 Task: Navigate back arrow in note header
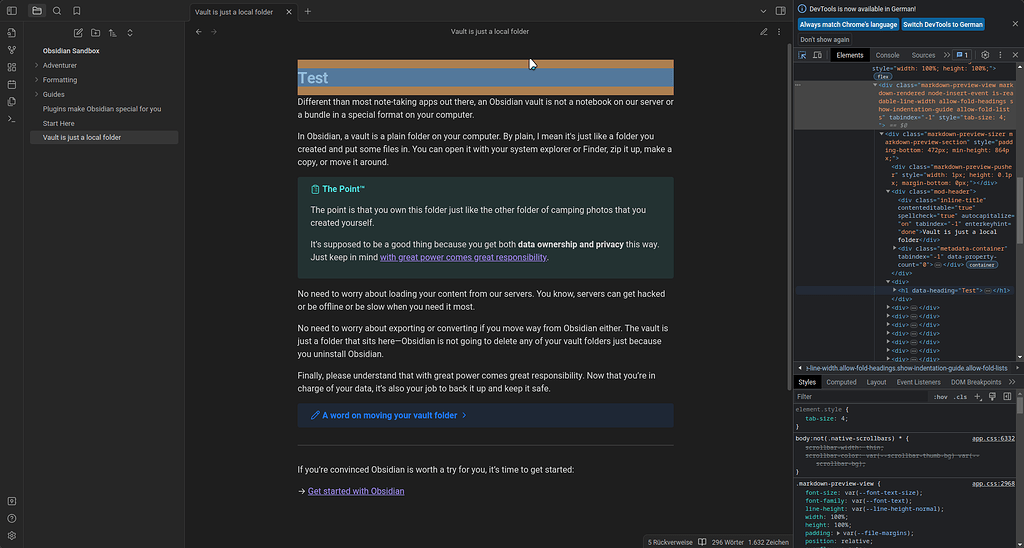(x=199, y=31)
